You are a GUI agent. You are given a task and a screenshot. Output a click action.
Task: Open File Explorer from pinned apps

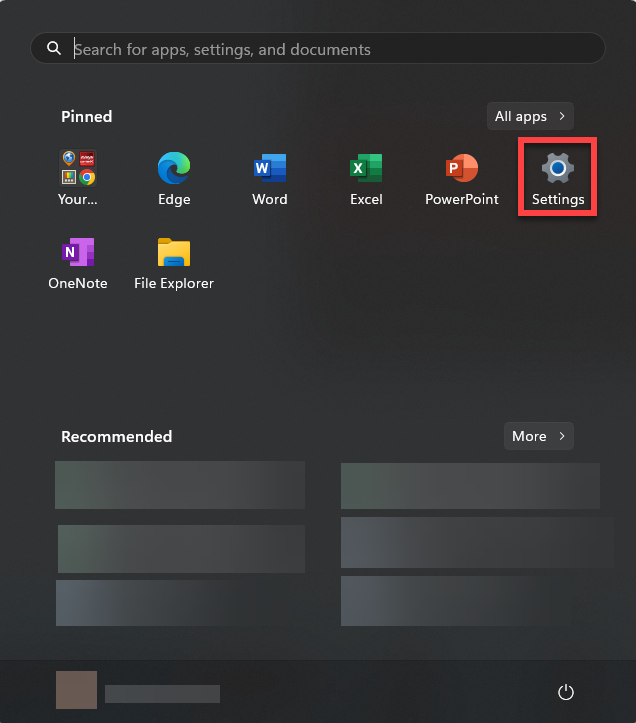click(x=174, y=263)
